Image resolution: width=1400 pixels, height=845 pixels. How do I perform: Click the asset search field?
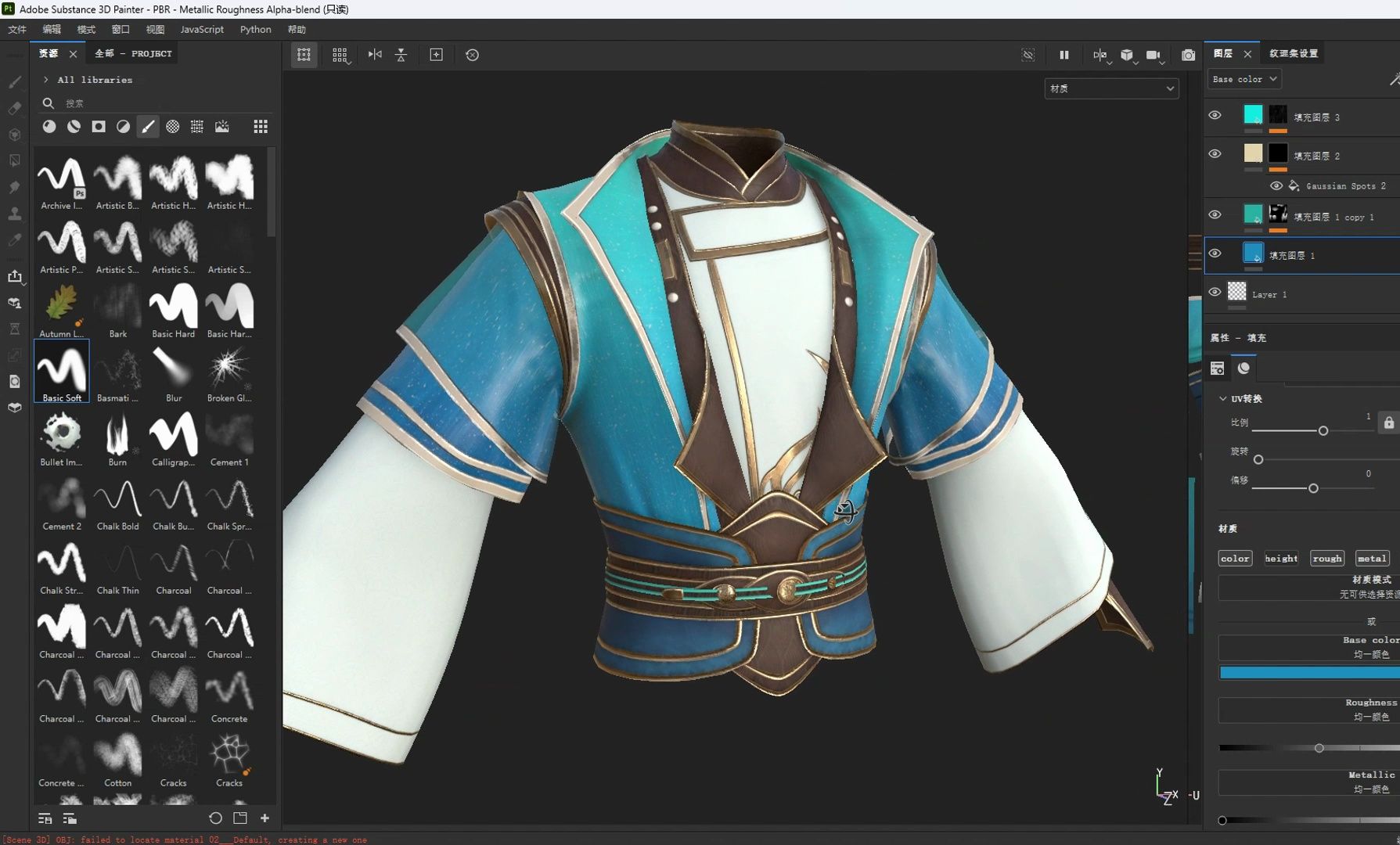[x=157, y=103]
